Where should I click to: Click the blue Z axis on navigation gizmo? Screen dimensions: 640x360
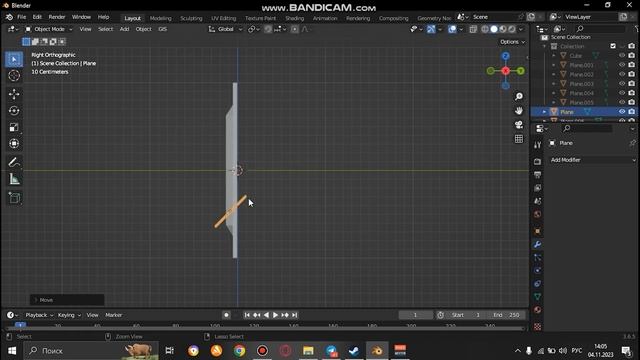[x=506, y=56]
